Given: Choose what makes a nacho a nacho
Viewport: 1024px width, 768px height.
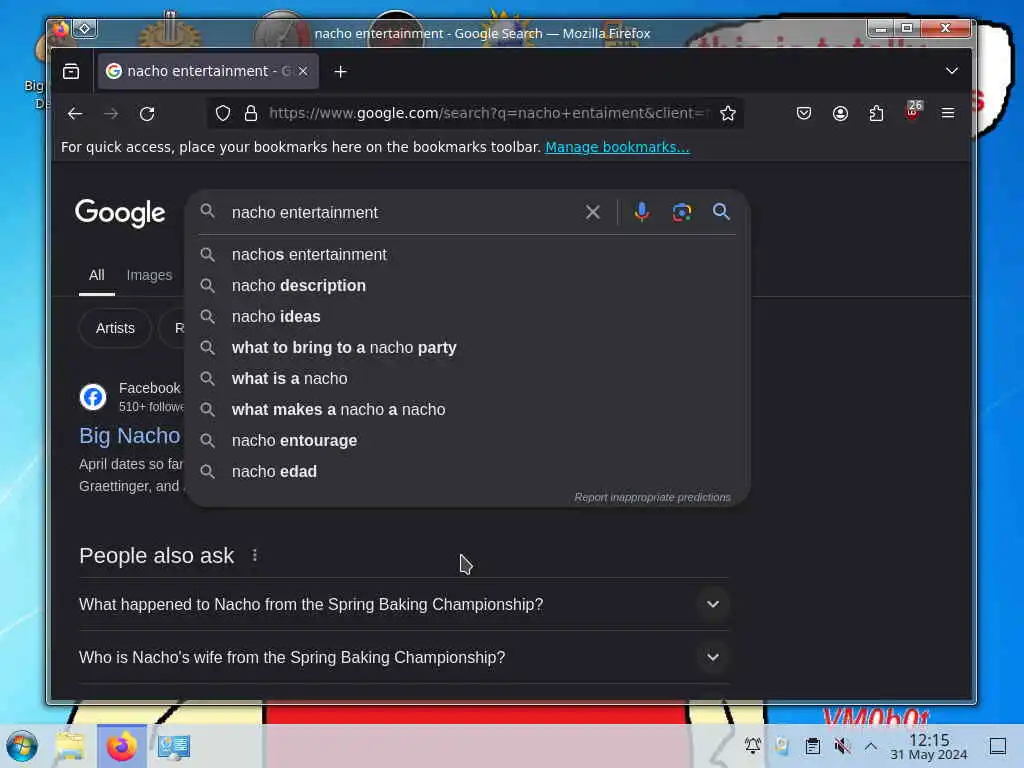Looking at the screenshot, I should [468, 409].
